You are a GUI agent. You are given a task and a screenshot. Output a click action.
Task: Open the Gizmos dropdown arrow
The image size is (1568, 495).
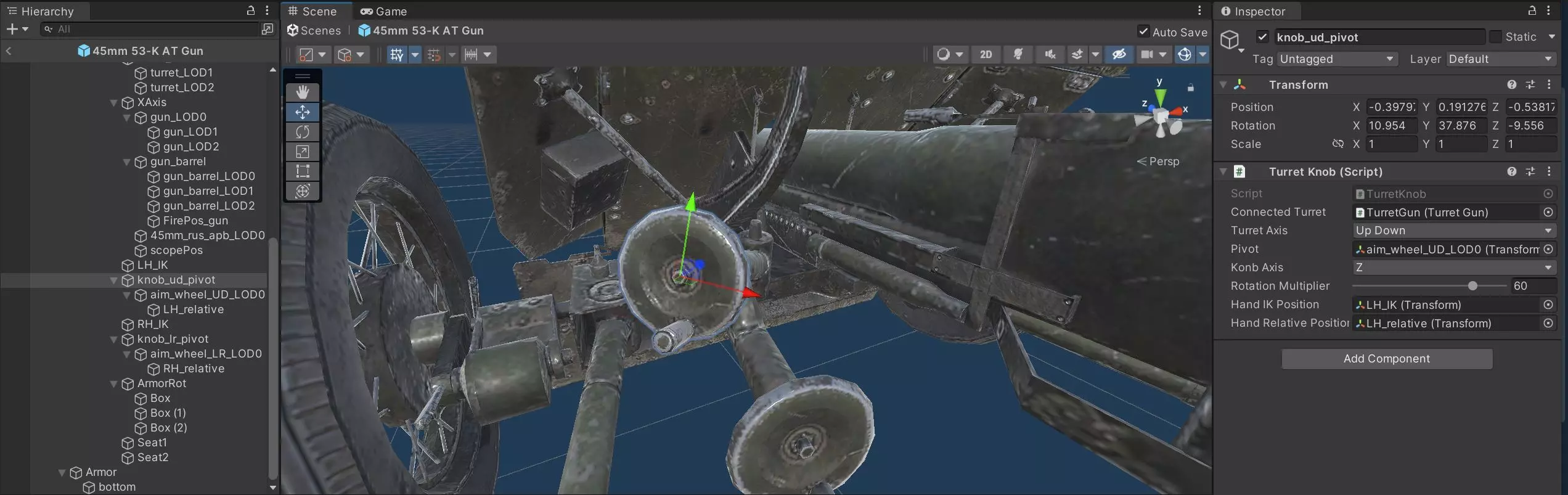(x=1203, y=55)
